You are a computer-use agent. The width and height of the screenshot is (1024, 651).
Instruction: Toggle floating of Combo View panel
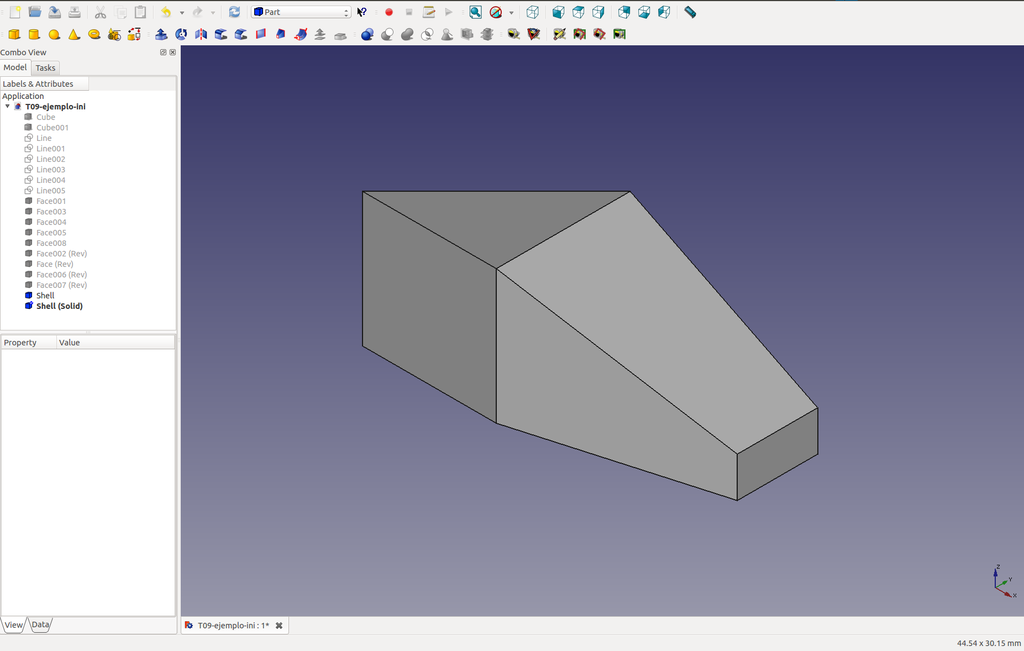click(163, 52)
